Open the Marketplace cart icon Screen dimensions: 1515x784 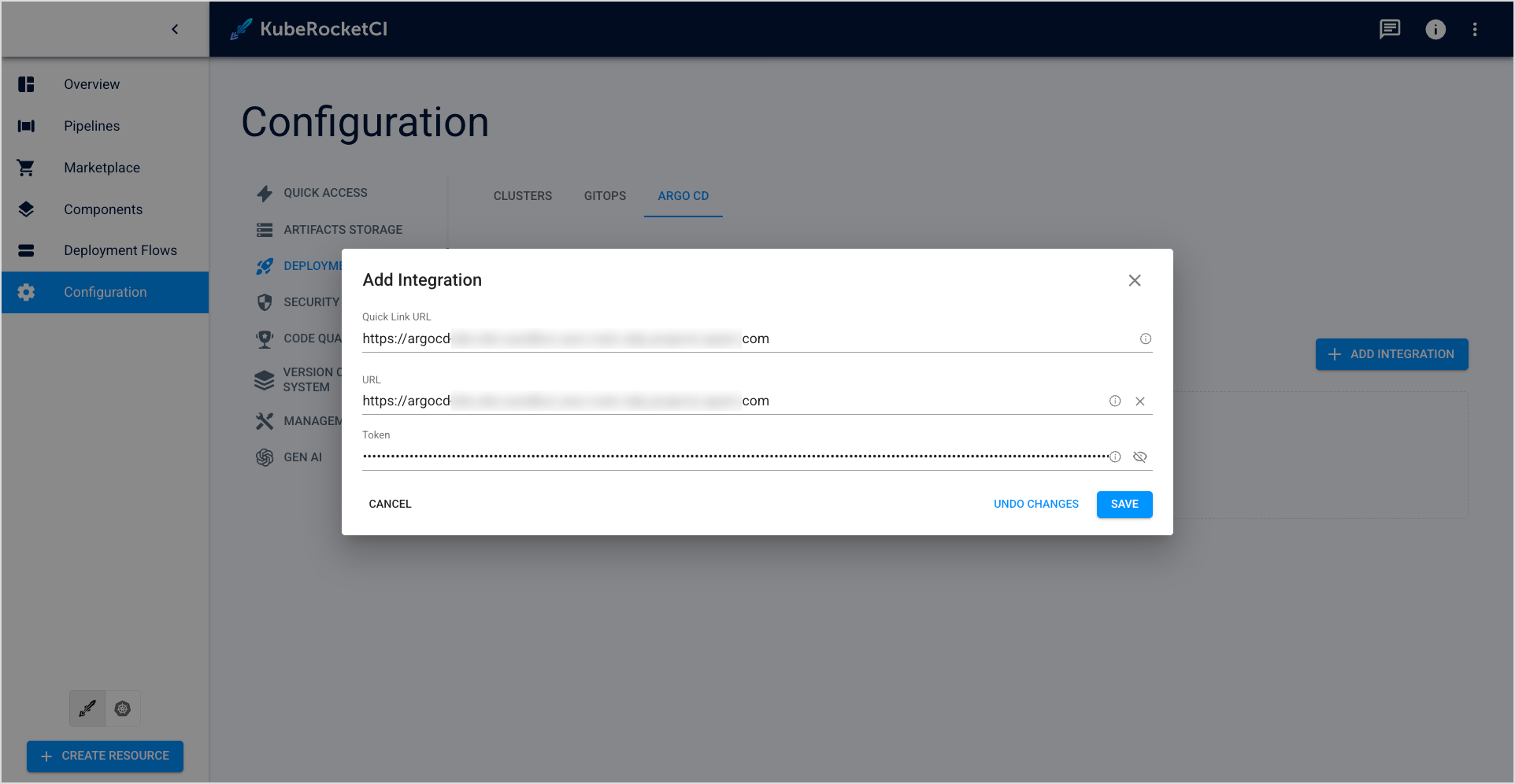click(x=26, y=167)
